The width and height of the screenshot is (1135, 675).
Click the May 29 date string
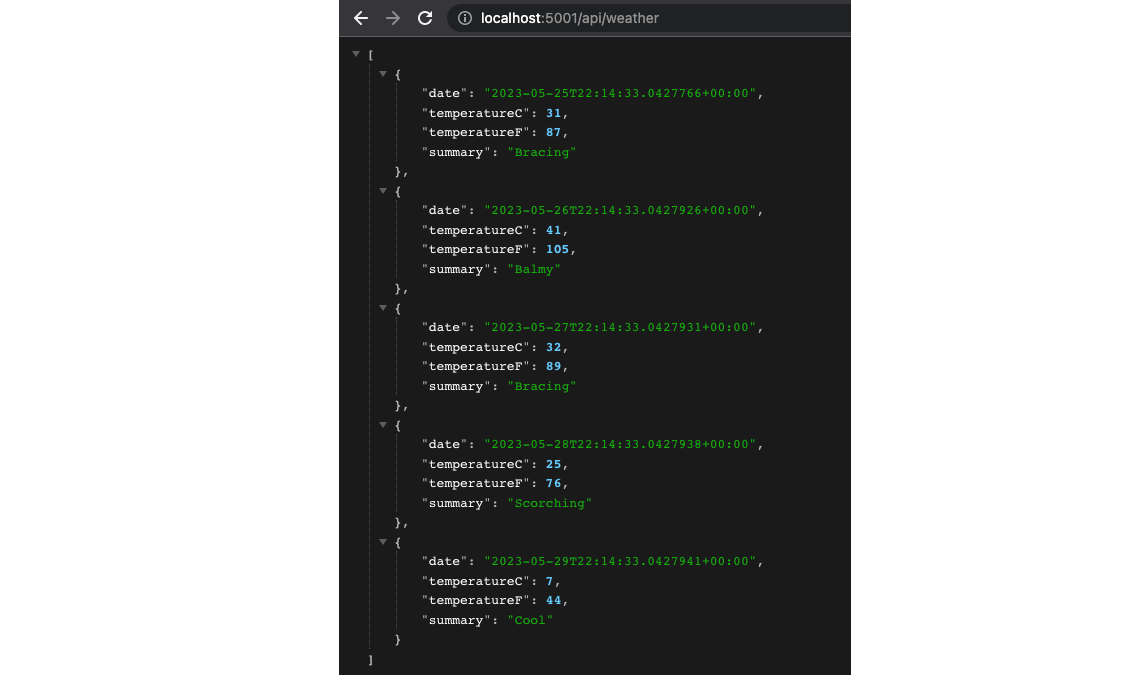(x=621, y=561)
